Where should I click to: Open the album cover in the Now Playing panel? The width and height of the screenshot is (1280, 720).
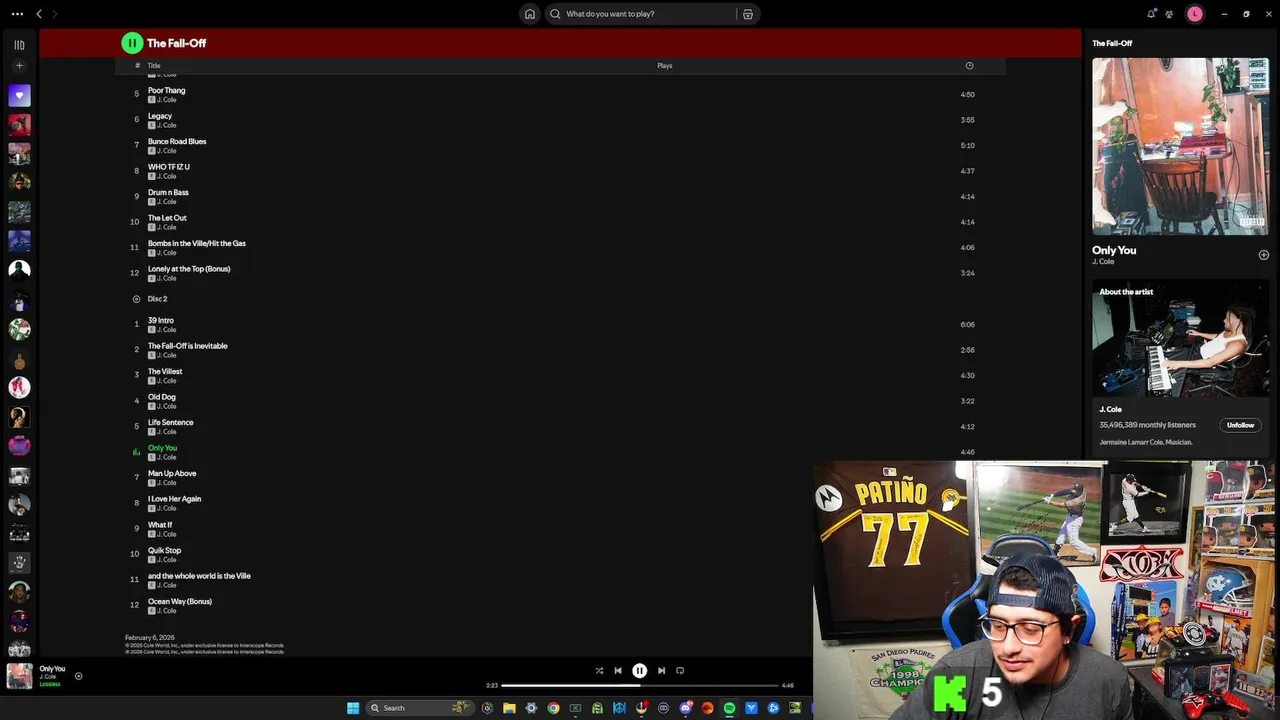click(1181, 146)
